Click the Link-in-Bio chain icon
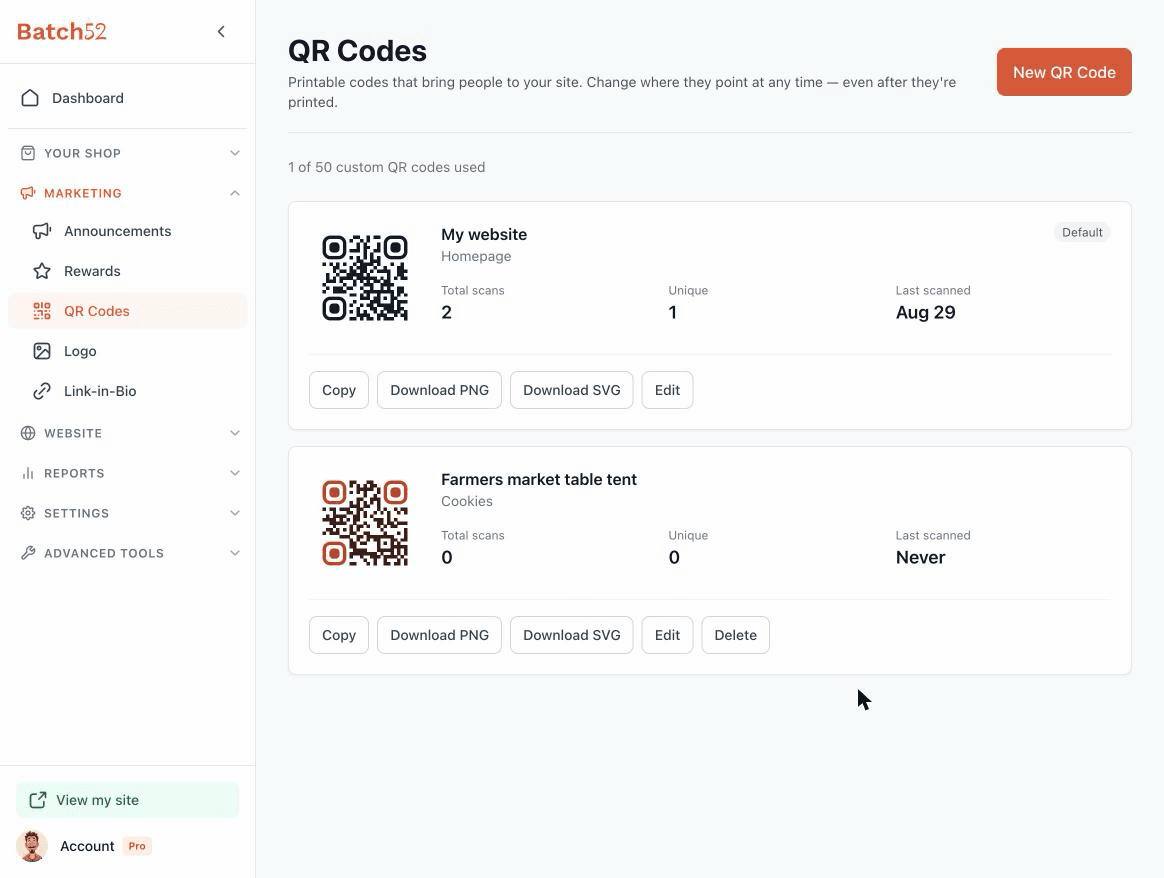 [x=42, y=391]
